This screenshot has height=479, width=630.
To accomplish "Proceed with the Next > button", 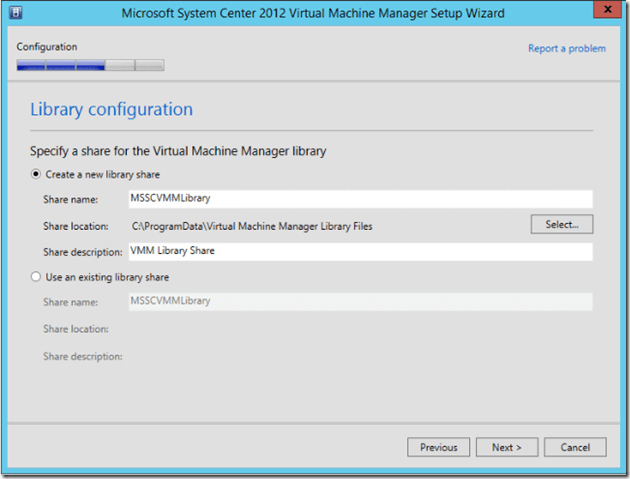I will click(507, 447).
